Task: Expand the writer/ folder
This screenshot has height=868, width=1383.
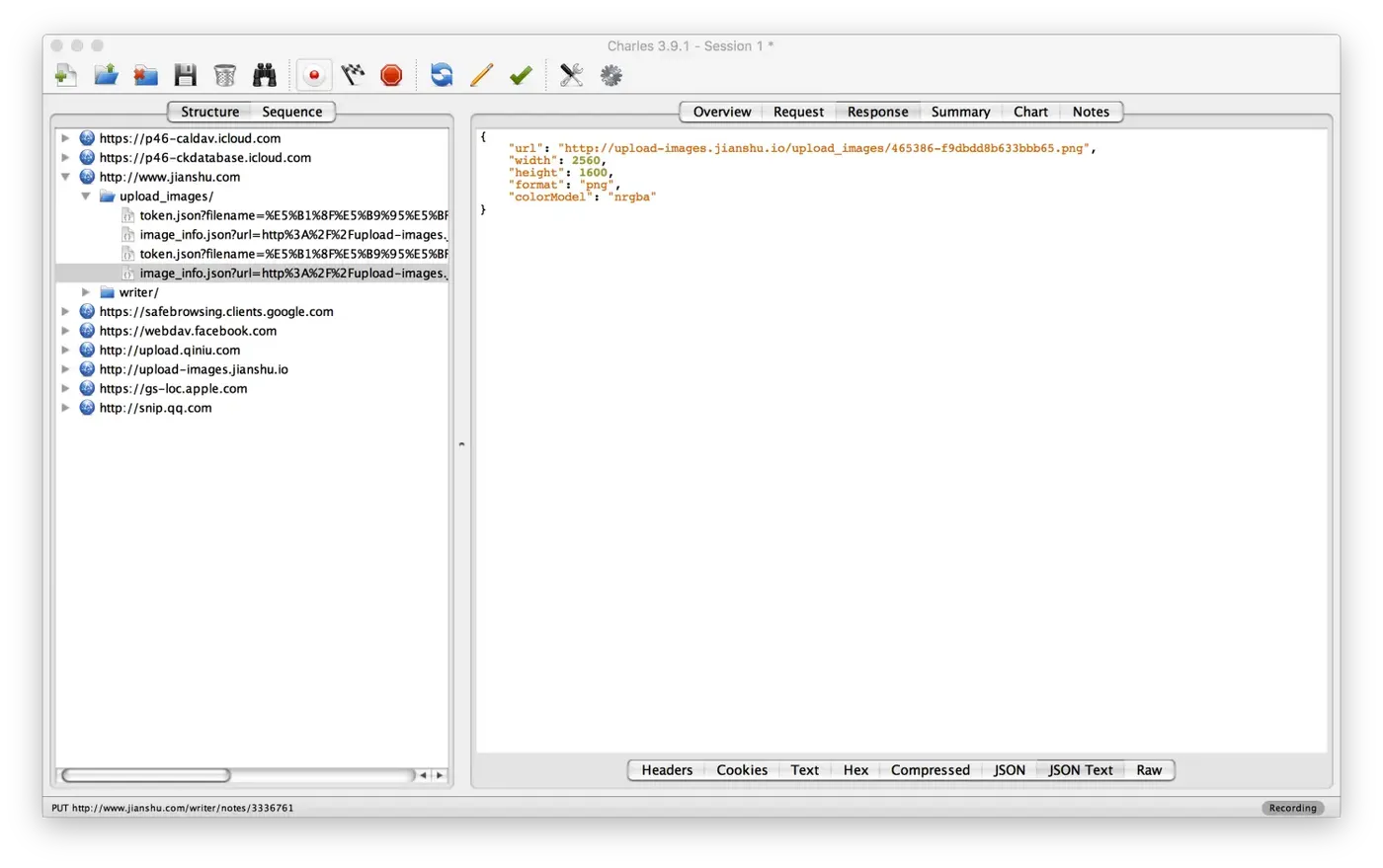Action: pos(86,292)
